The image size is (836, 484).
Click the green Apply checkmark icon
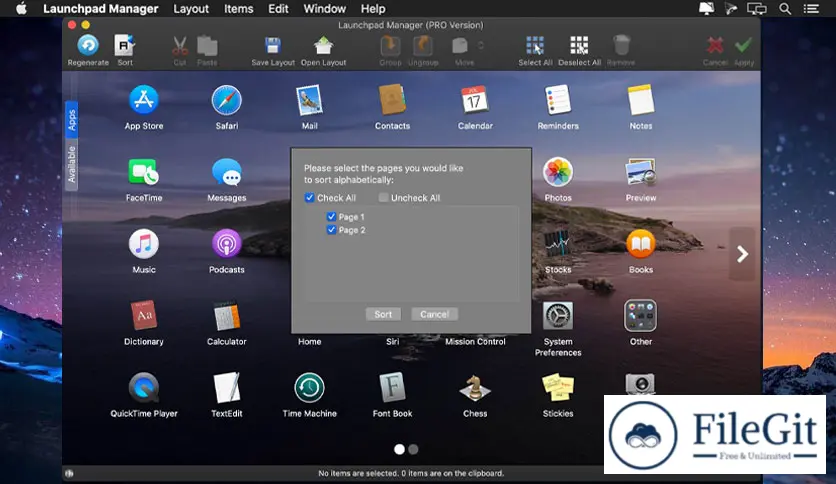click(743, 45)
